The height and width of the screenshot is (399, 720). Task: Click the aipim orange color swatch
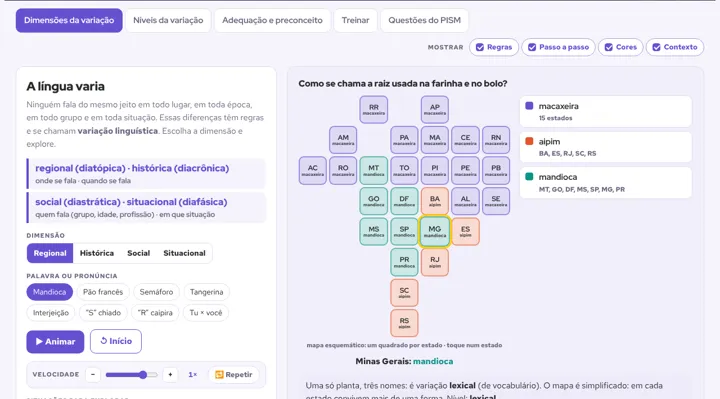[x=529, y=141]
